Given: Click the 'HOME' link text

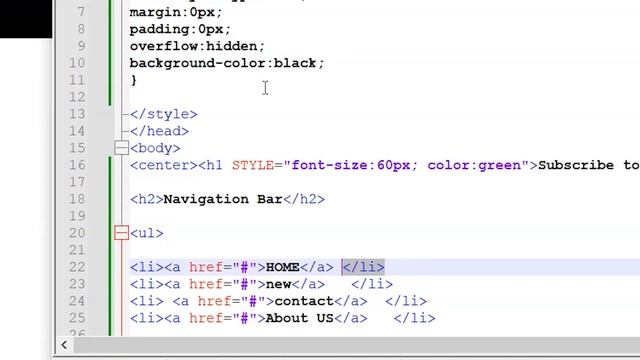Looking at the screenshot, I should tap(282, 267).
